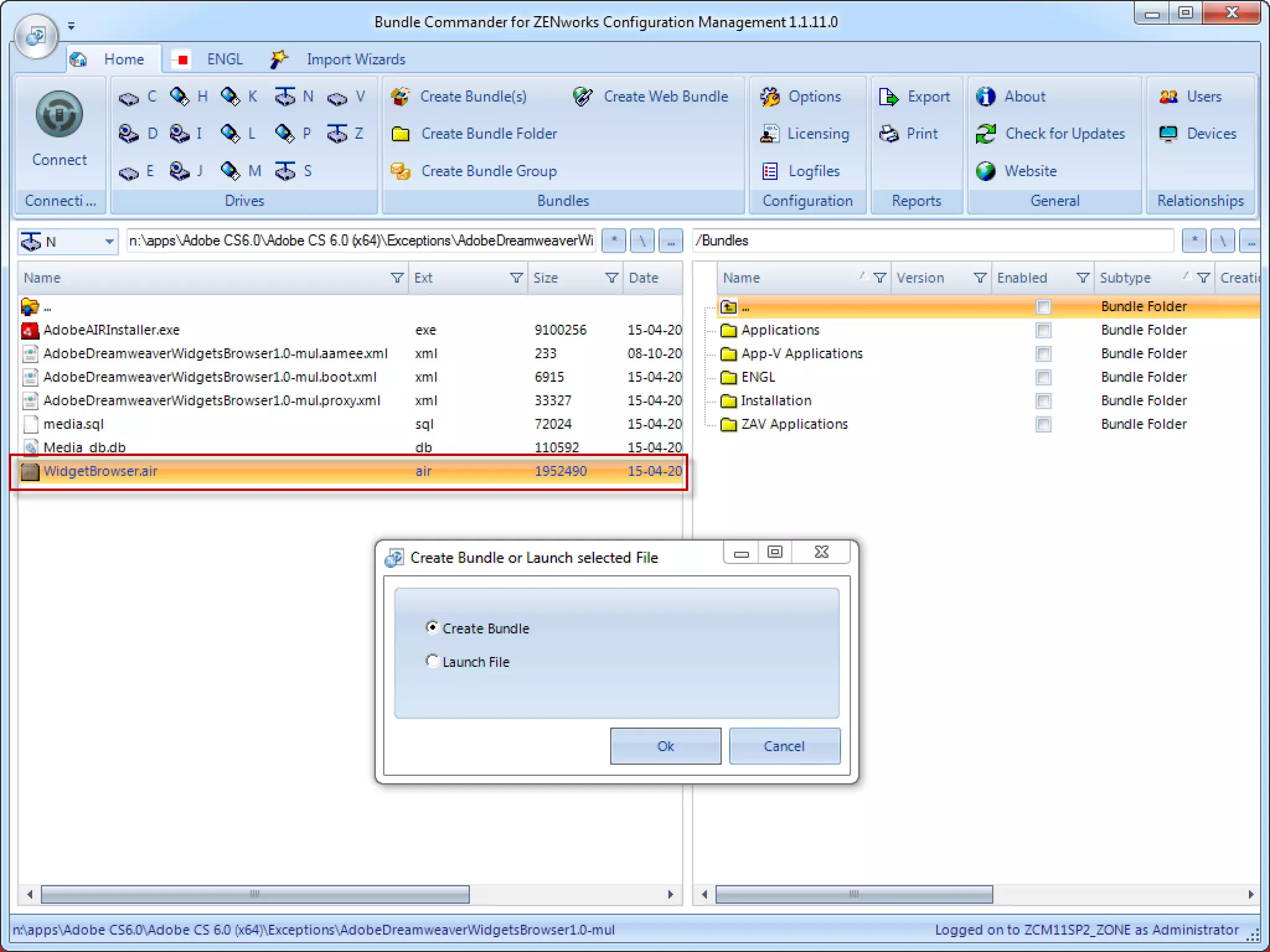Click the /Bundles path input field
The width and height of the screenshot is (1270, 952).
(933, 240)
